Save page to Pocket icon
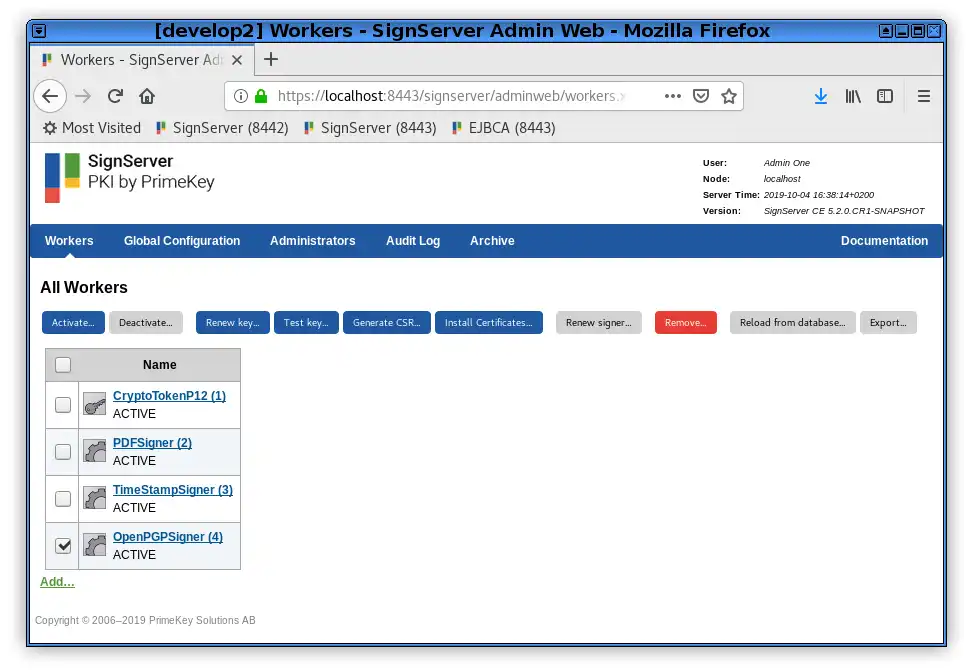This screenshot has height=670, width=972. (700, 96)
